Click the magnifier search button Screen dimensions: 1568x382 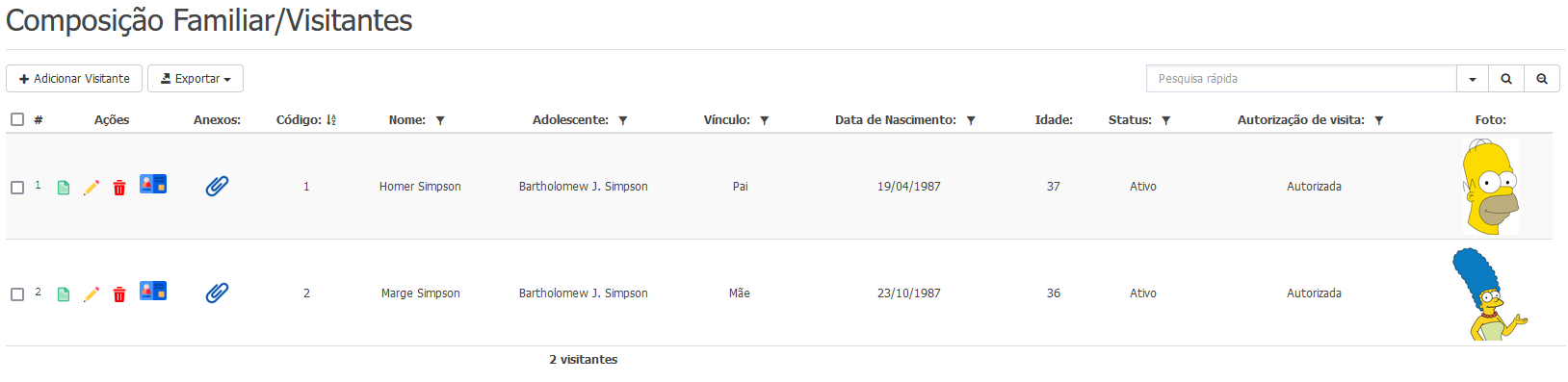(1506, 79)
